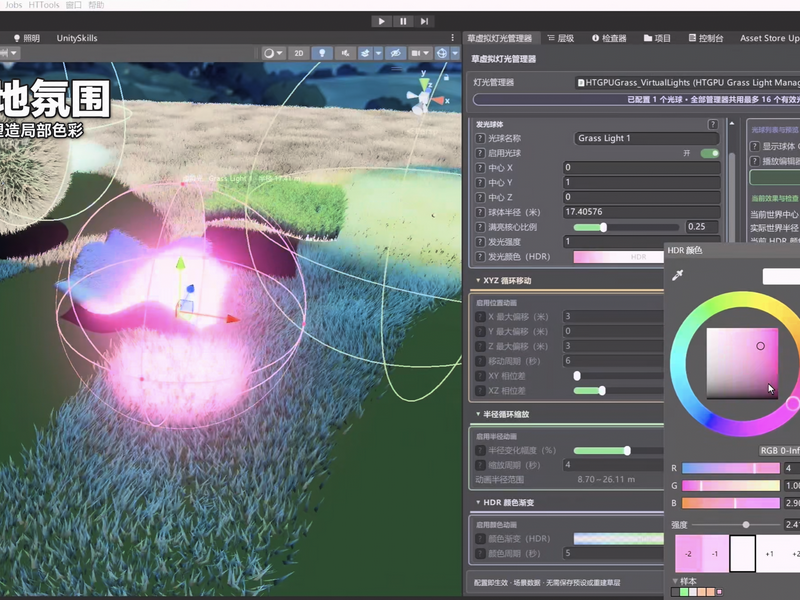The image size is (800, 600).
Task: Collapse the 样本 swatches section
Action: [x=676, y=581]
